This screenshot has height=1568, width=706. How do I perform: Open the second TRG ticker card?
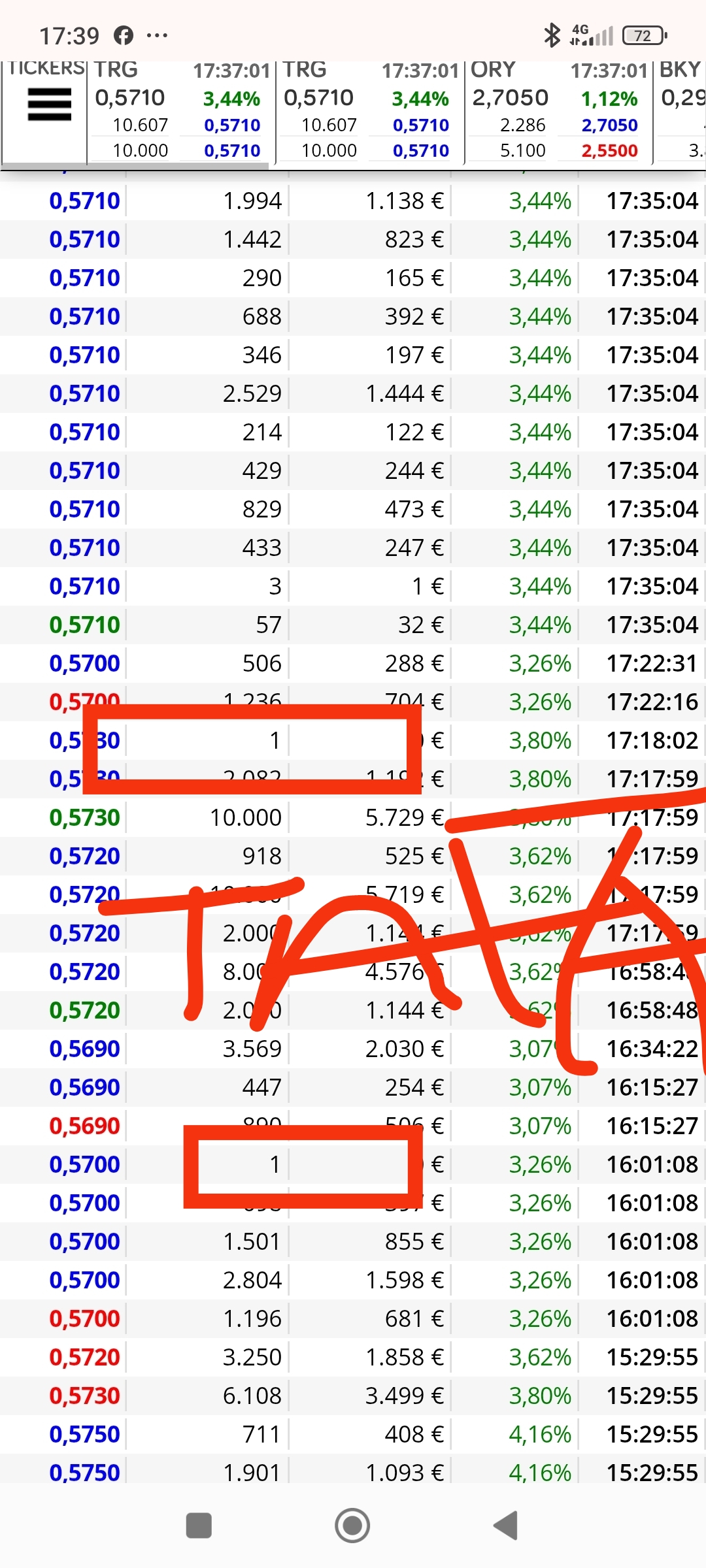pos(370,111)
